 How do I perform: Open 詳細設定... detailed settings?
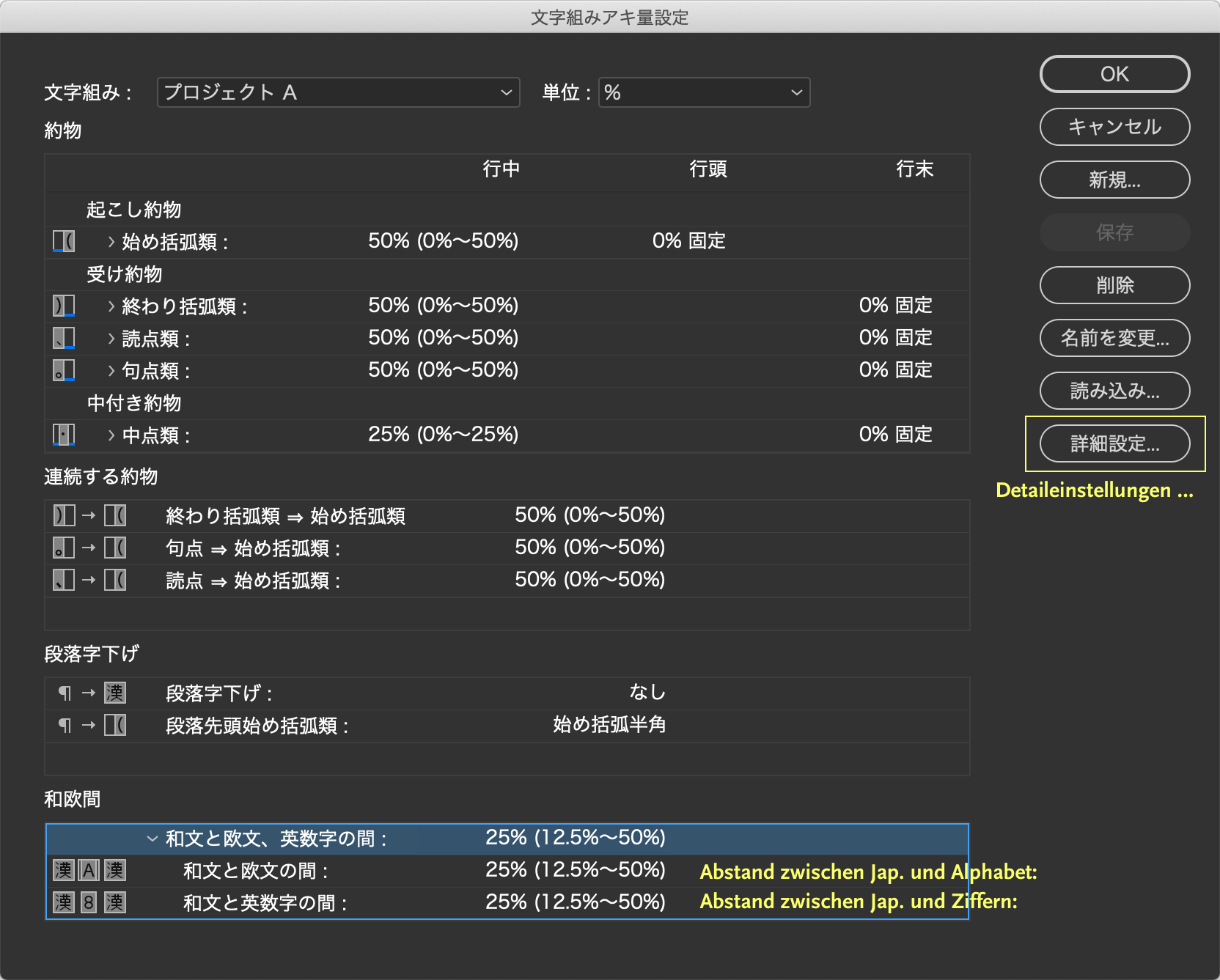(x=1114, y=443)
